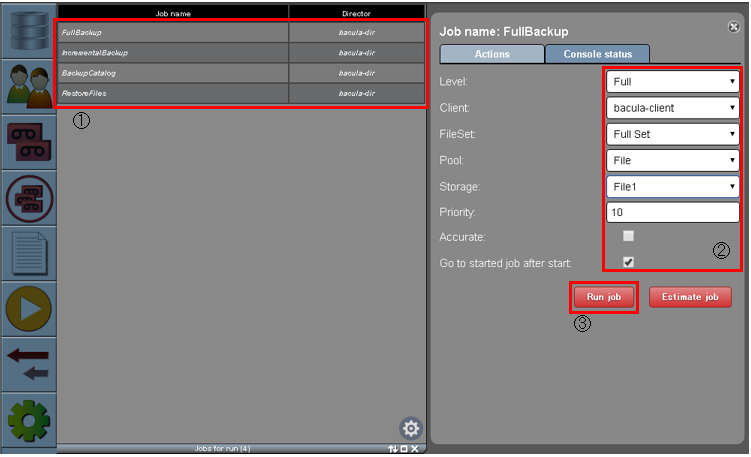Sort by the Job name column header

(x=173, y=13)
